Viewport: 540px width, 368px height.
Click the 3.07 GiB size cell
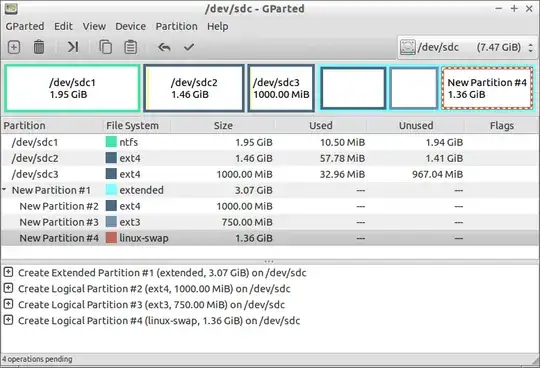coord(253,190)
